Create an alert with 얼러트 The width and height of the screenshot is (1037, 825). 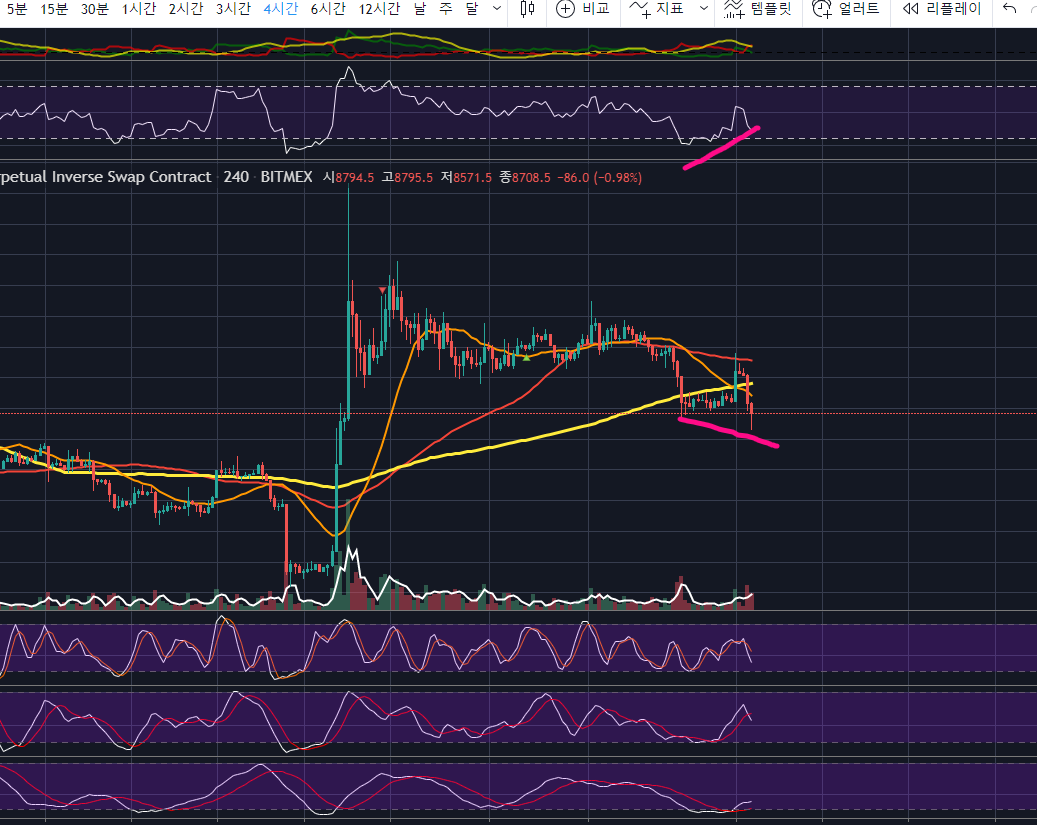pyautogui.click(x=846, y=9)
